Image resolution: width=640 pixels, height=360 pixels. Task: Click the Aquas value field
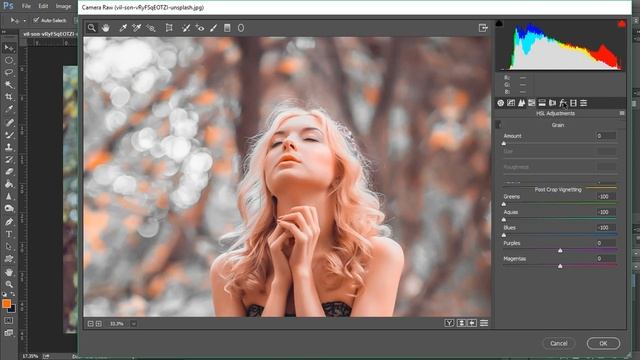click(606, 212)
